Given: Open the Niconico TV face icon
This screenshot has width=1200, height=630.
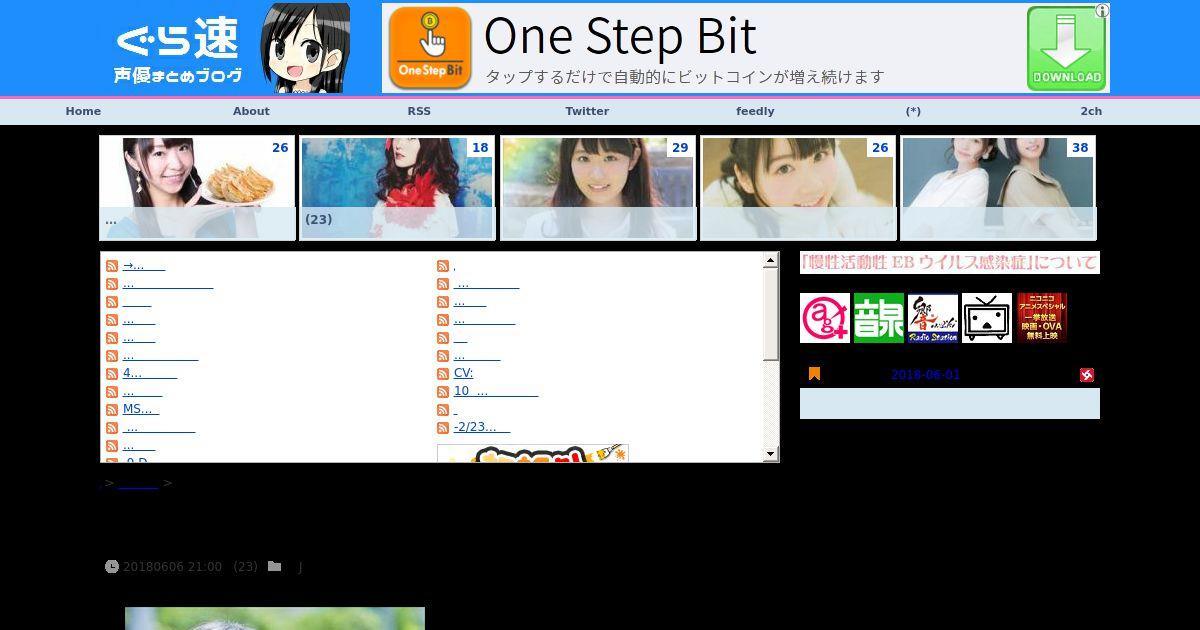Looking at the screenshot, I should 987,318.
